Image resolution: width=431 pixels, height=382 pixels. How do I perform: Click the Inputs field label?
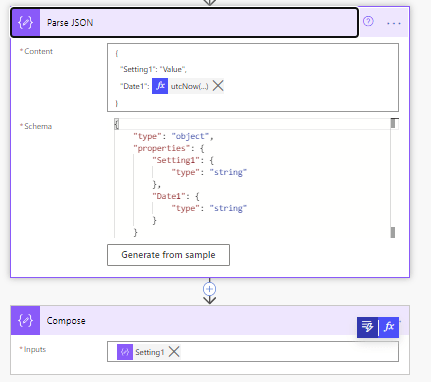pos(35,349)
